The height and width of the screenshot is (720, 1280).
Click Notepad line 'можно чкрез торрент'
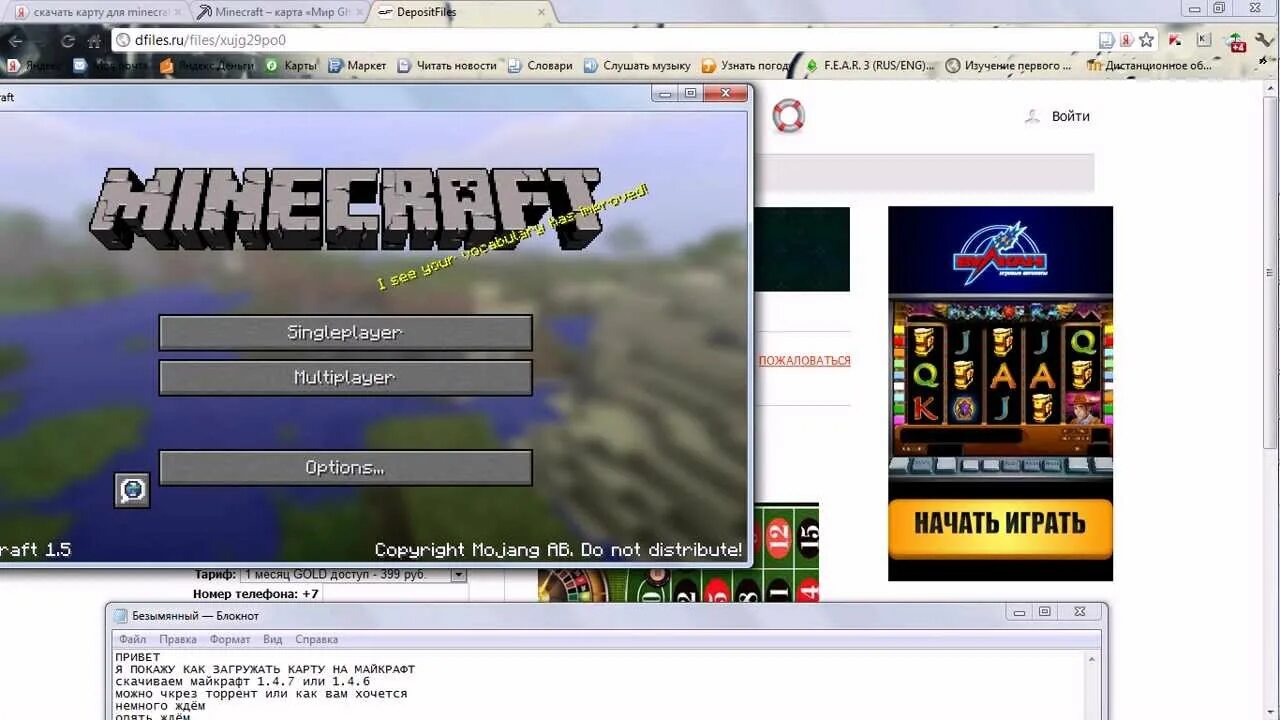(261, 693)
